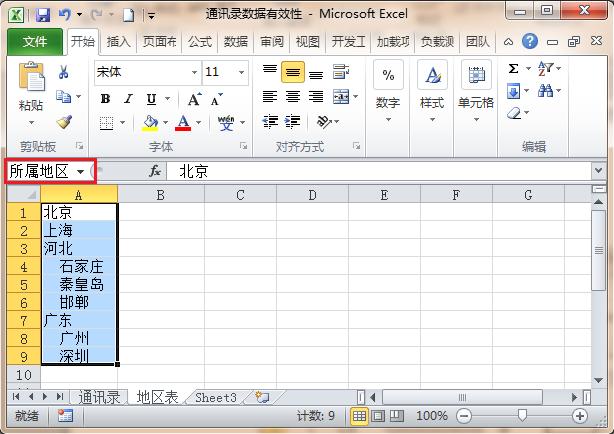This screenshot has width=614, height=434.
Task: Toggle Bold formatting
Action: [105, 99]
